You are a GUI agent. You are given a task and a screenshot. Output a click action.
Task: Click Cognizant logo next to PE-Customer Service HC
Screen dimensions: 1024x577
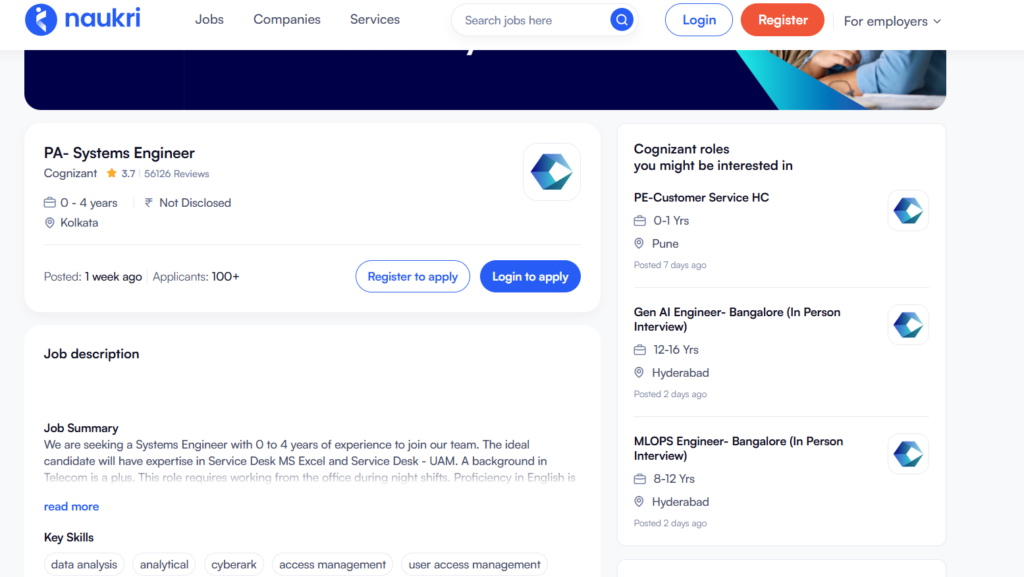click(908, 211)
